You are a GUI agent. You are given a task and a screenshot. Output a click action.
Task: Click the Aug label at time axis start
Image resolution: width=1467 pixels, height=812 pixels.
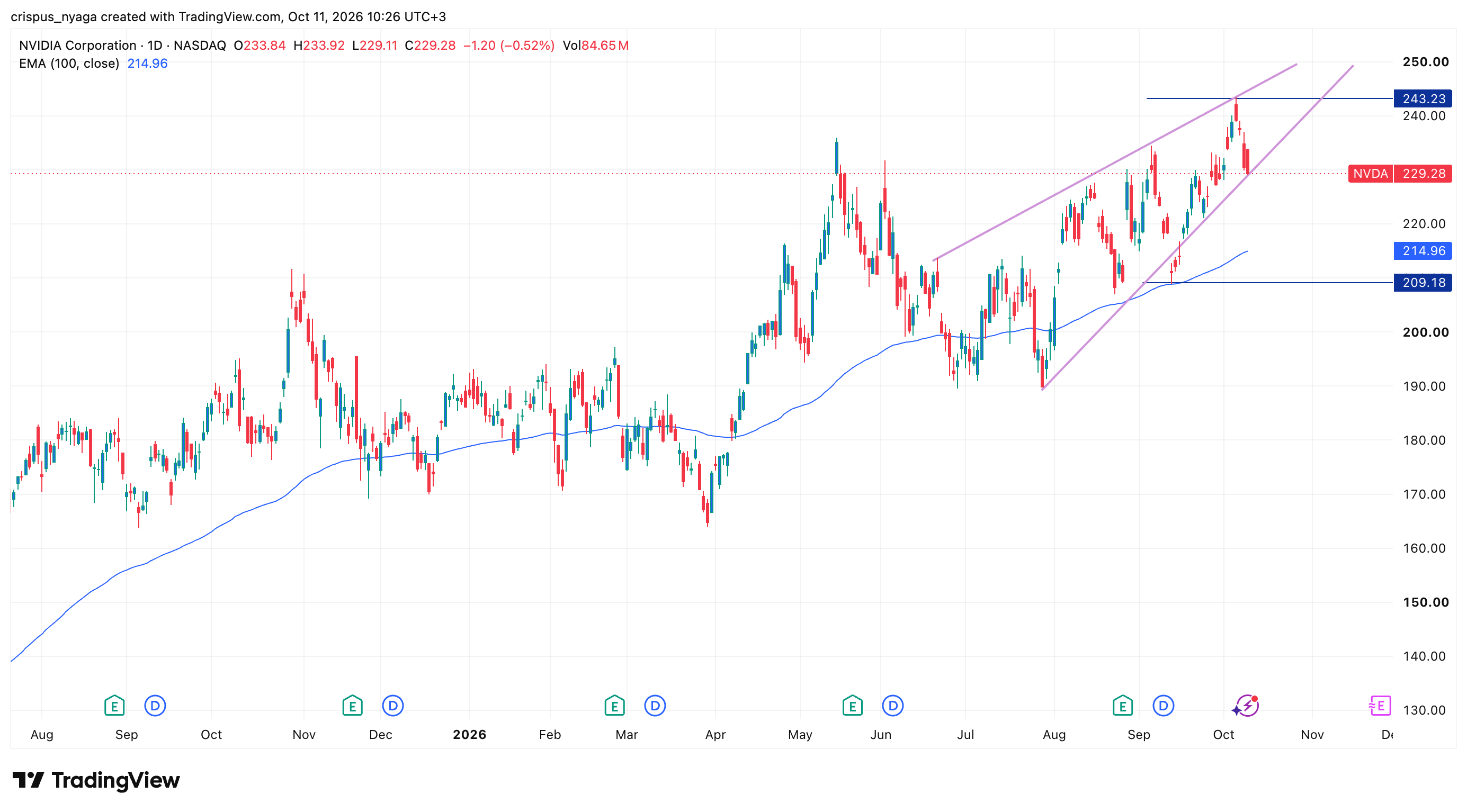click(x=41, y=734)
